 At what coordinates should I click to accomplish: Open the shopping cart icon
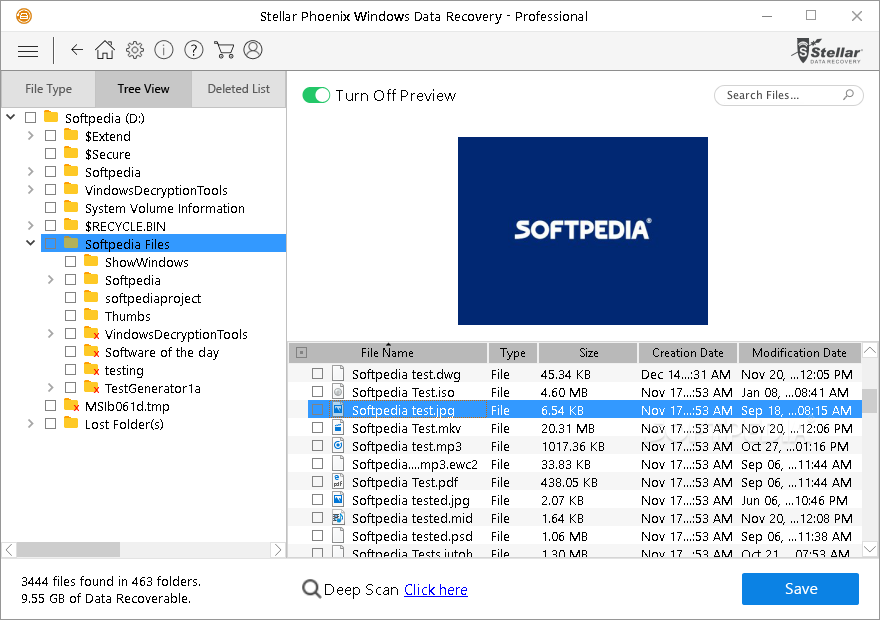pyautogui.click(x=224, y=50)
